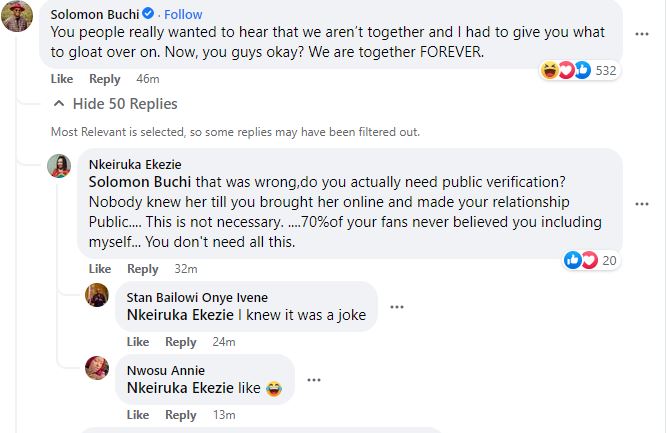Like Solomon Buchi's comment

(x=61, y=79)
